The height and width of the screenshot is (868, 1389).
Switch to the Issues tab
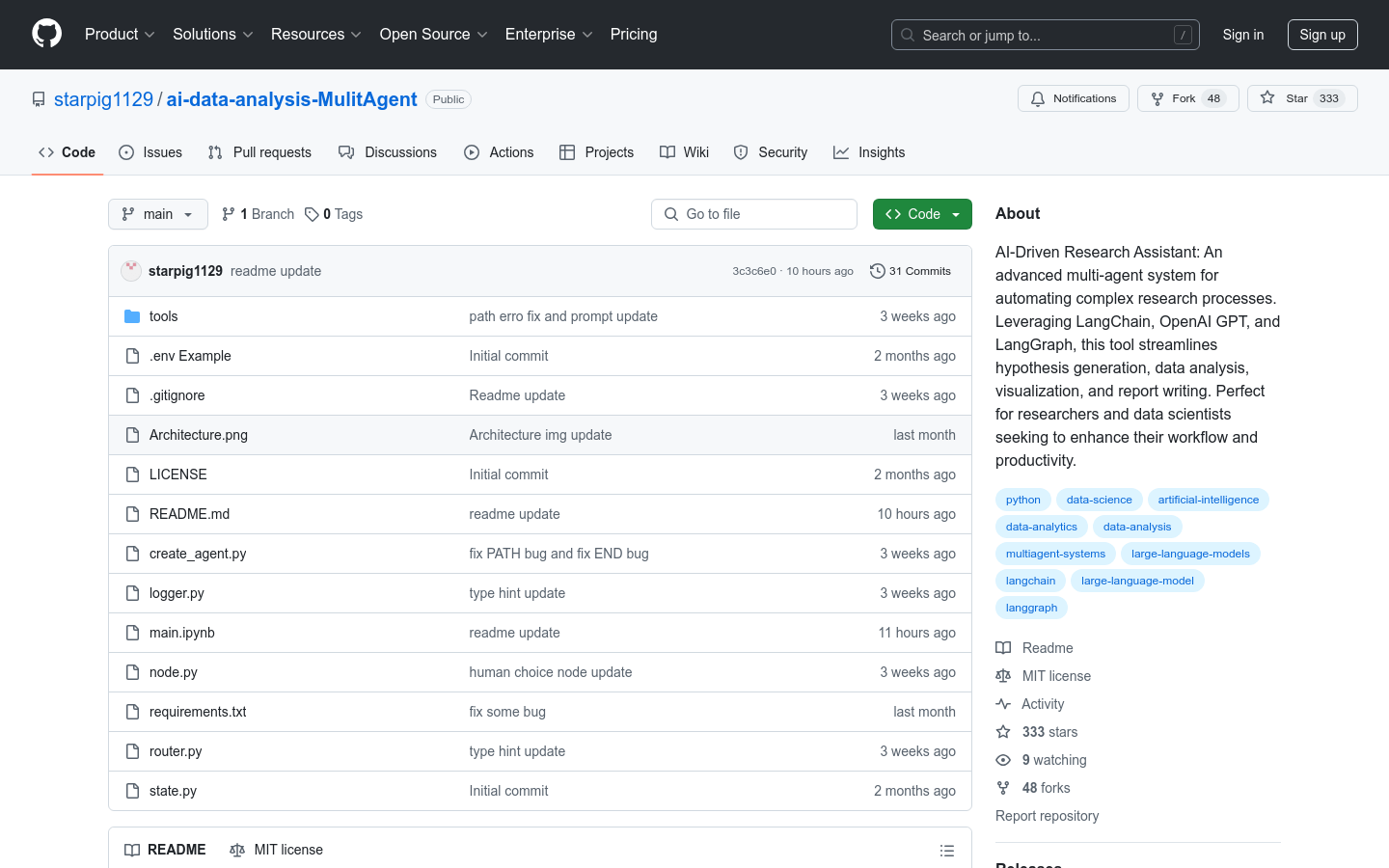click(x=150, y=151)
